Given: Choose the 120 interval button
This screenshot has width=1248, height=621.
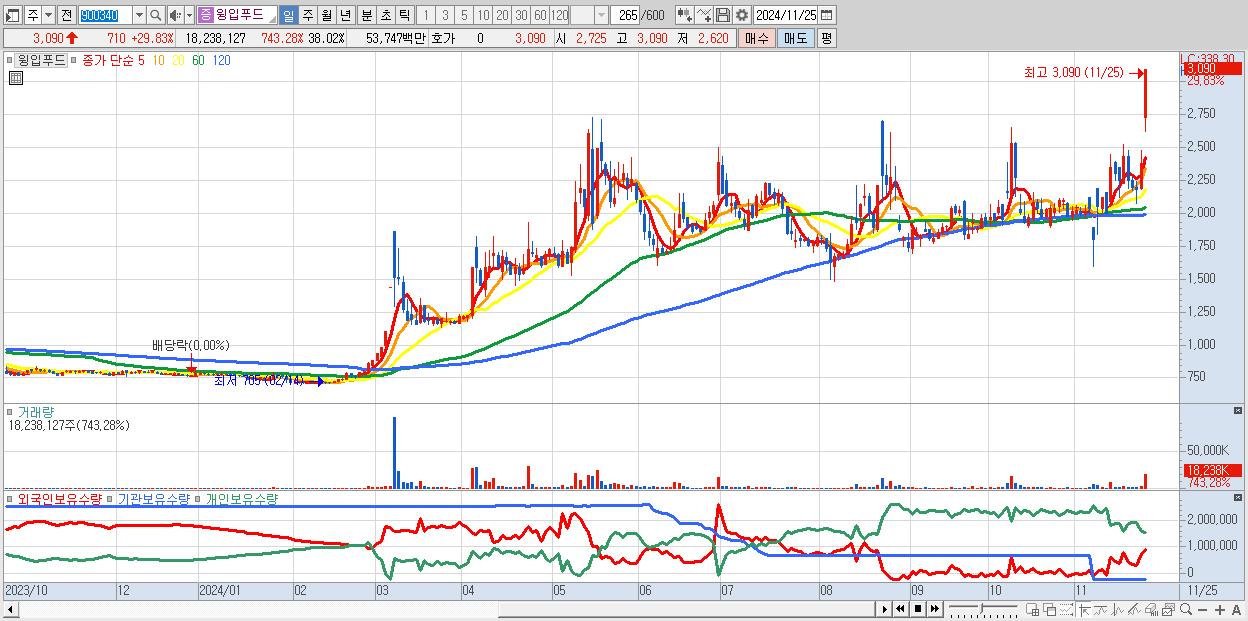Looking at the screenshot, I should click(560, 15).
